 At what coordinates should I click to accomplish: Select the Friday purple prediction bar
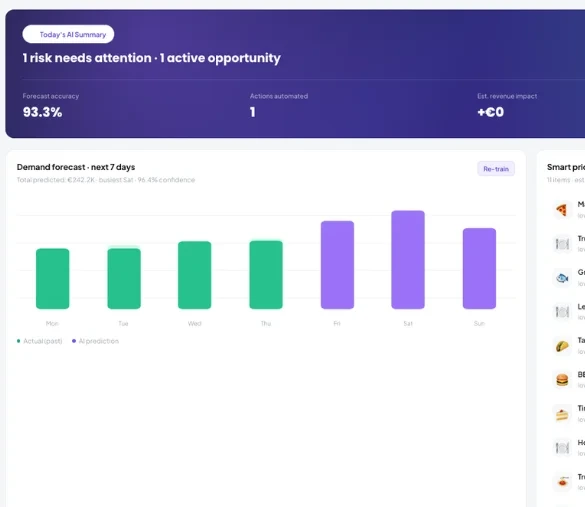tap(337, 265)
